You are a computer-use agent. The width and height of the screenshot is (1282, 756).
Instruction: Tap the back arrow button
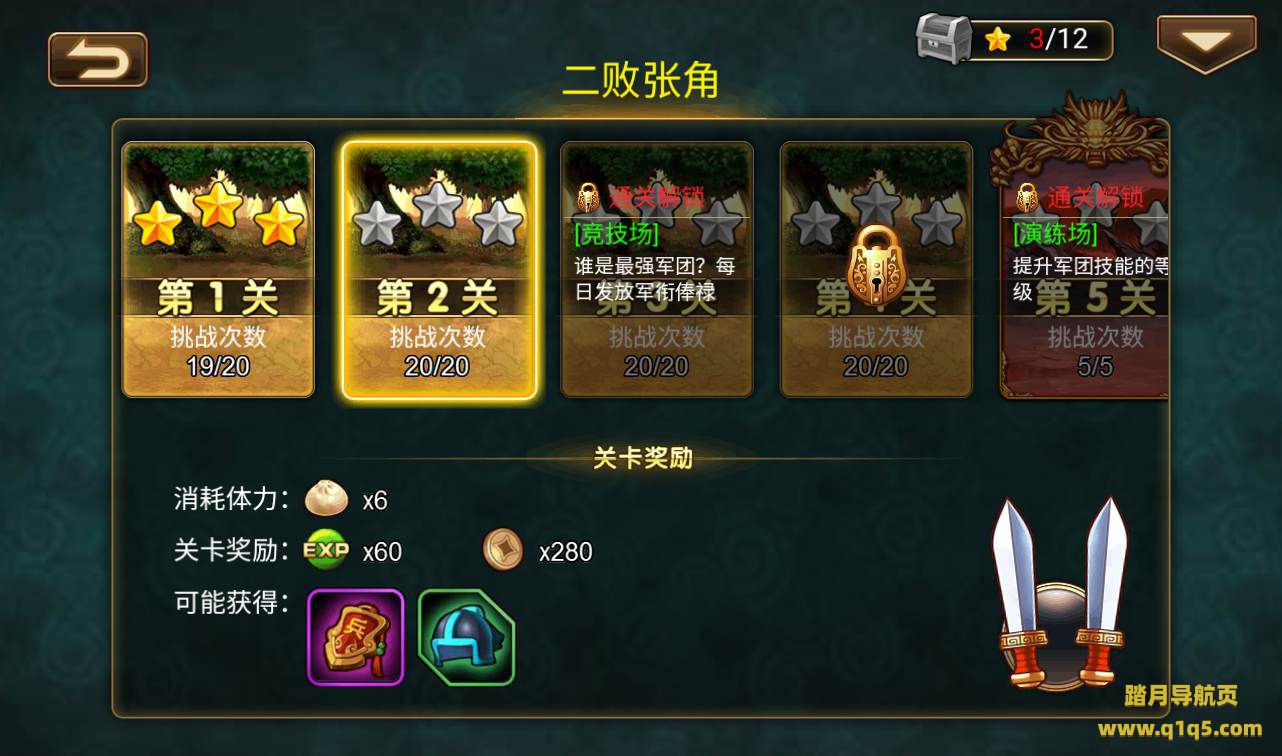[x=98, y=59]
